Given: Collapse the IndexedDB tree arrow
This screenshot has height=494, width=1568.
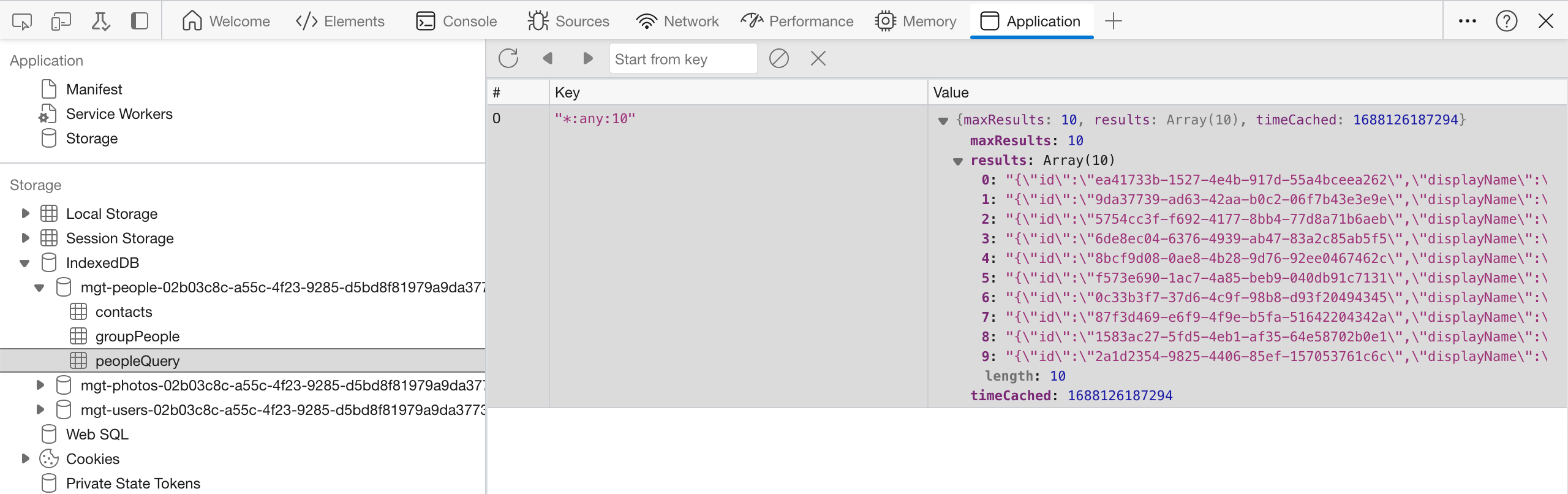Looking at the screenshot, I should point(24,263).
